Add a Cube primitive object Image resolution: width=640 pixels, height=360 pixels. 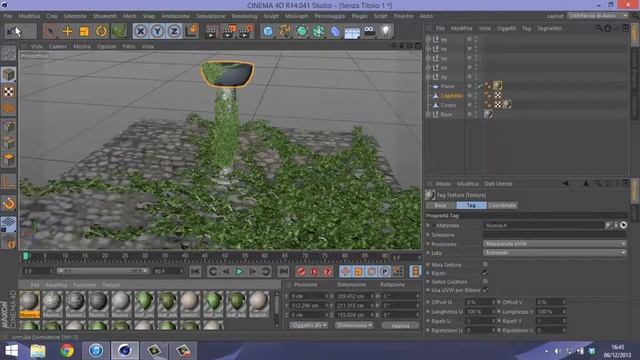point(268,31)
